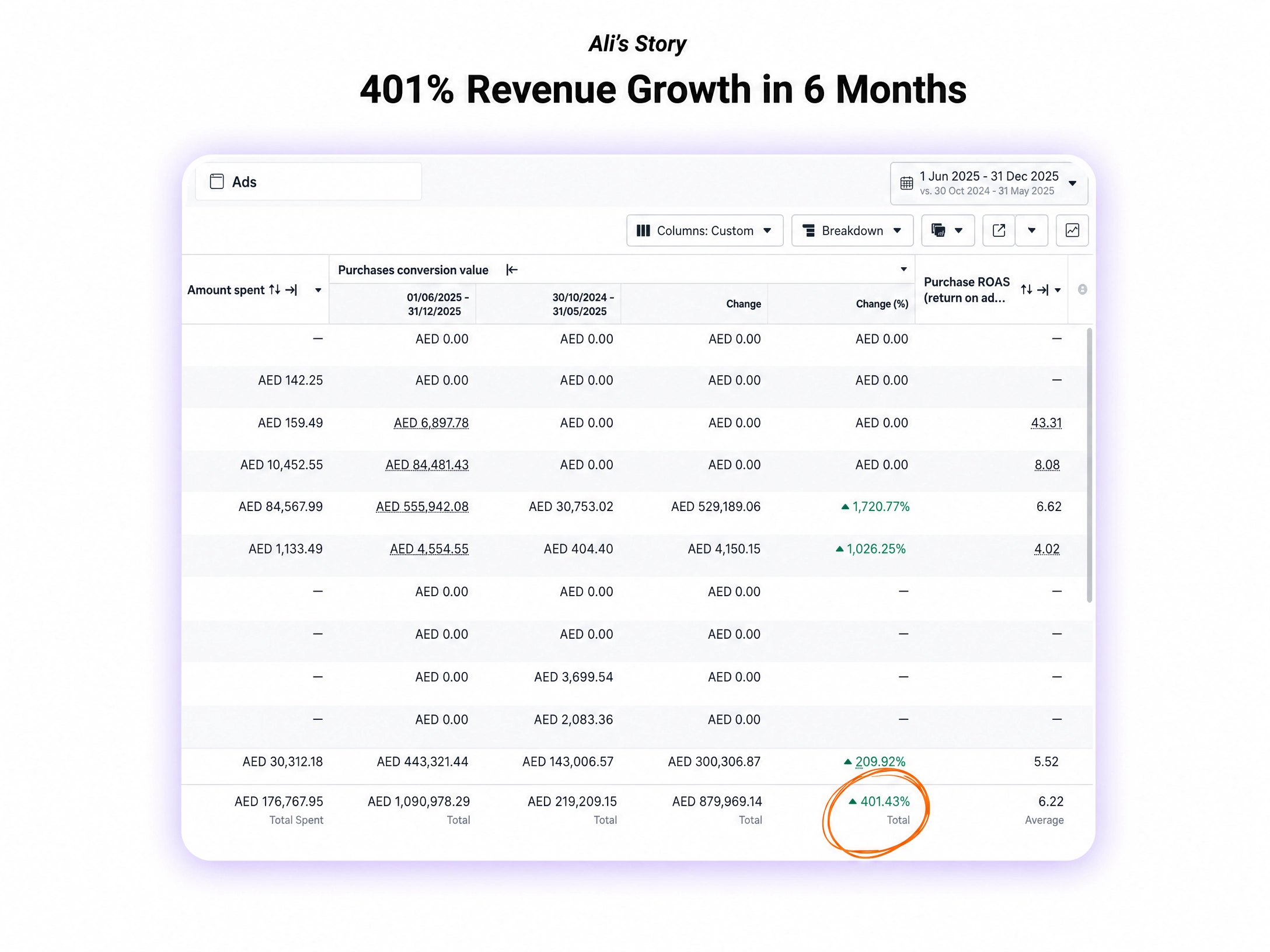
Task: Expand the Amount spent column width icon
Action: [x=291, y=290]
